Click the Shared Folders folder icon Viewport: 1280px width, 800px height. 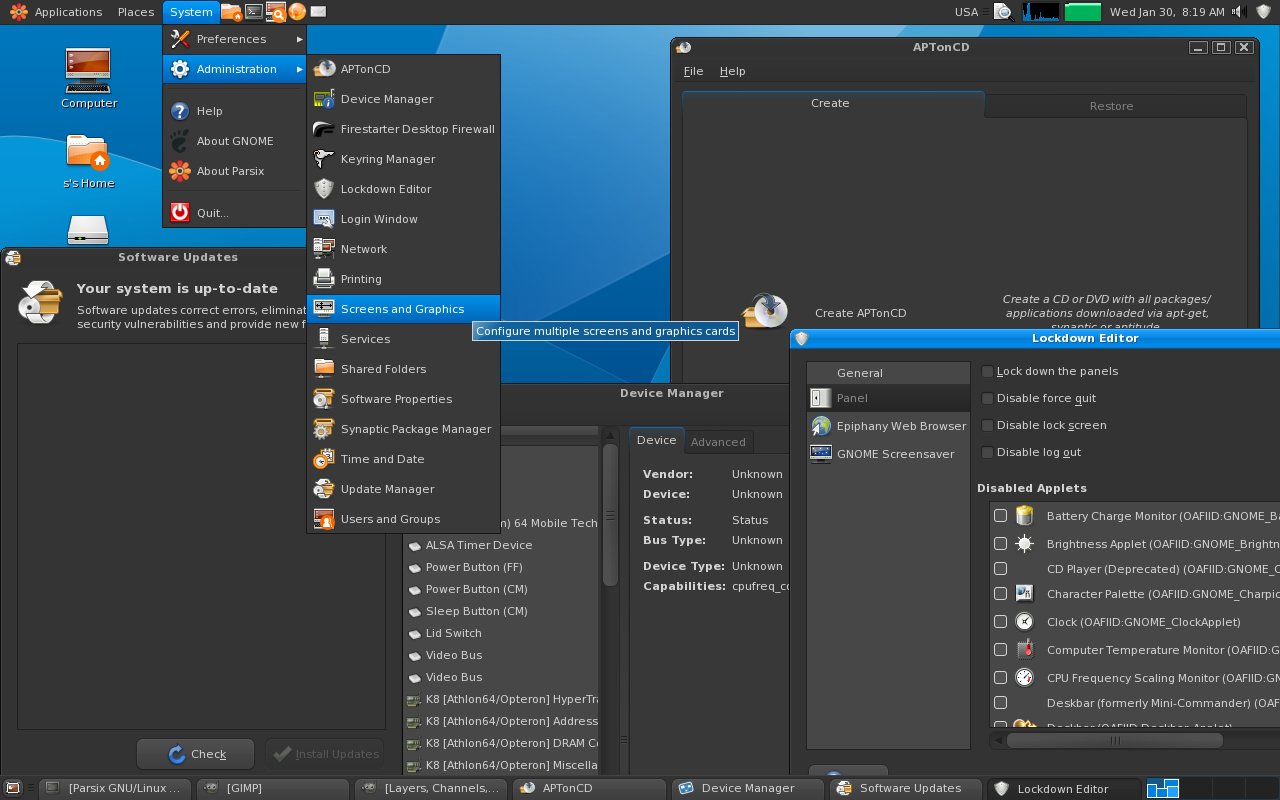pyautogui.click(x=324, y=369)
